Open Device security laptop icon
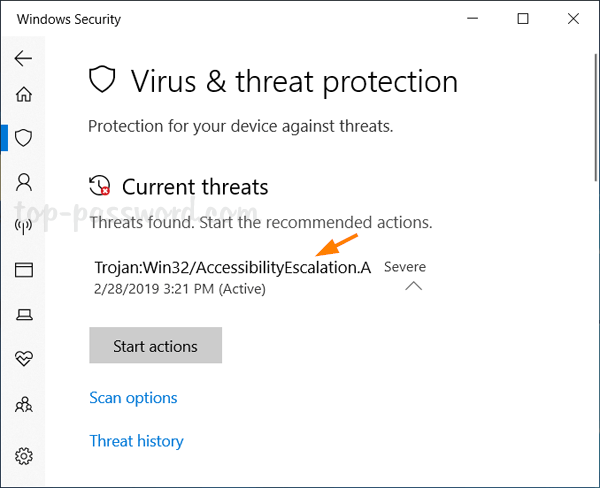The image size is (600, 488). tap(24, 314)
